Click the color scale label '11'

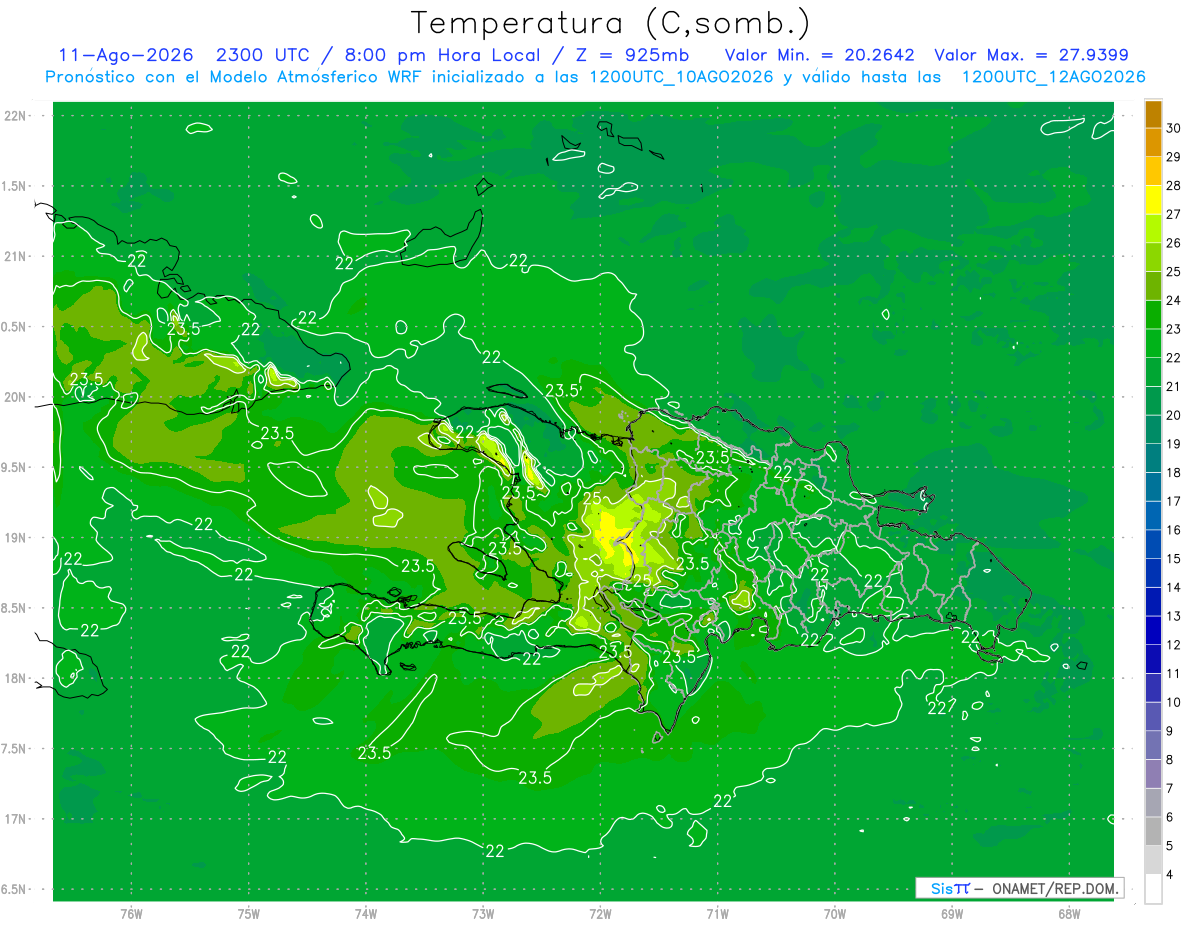click(x=1174, y=673)
